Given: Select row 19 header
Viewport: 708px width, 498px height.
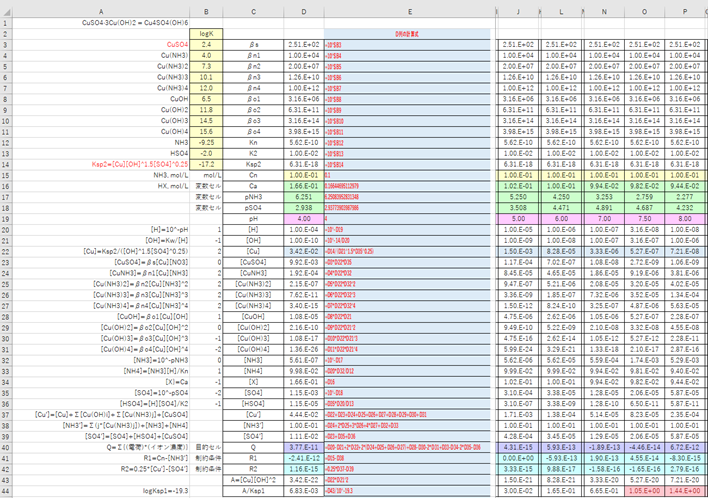Looking at the screenshot, I should 6,219.
